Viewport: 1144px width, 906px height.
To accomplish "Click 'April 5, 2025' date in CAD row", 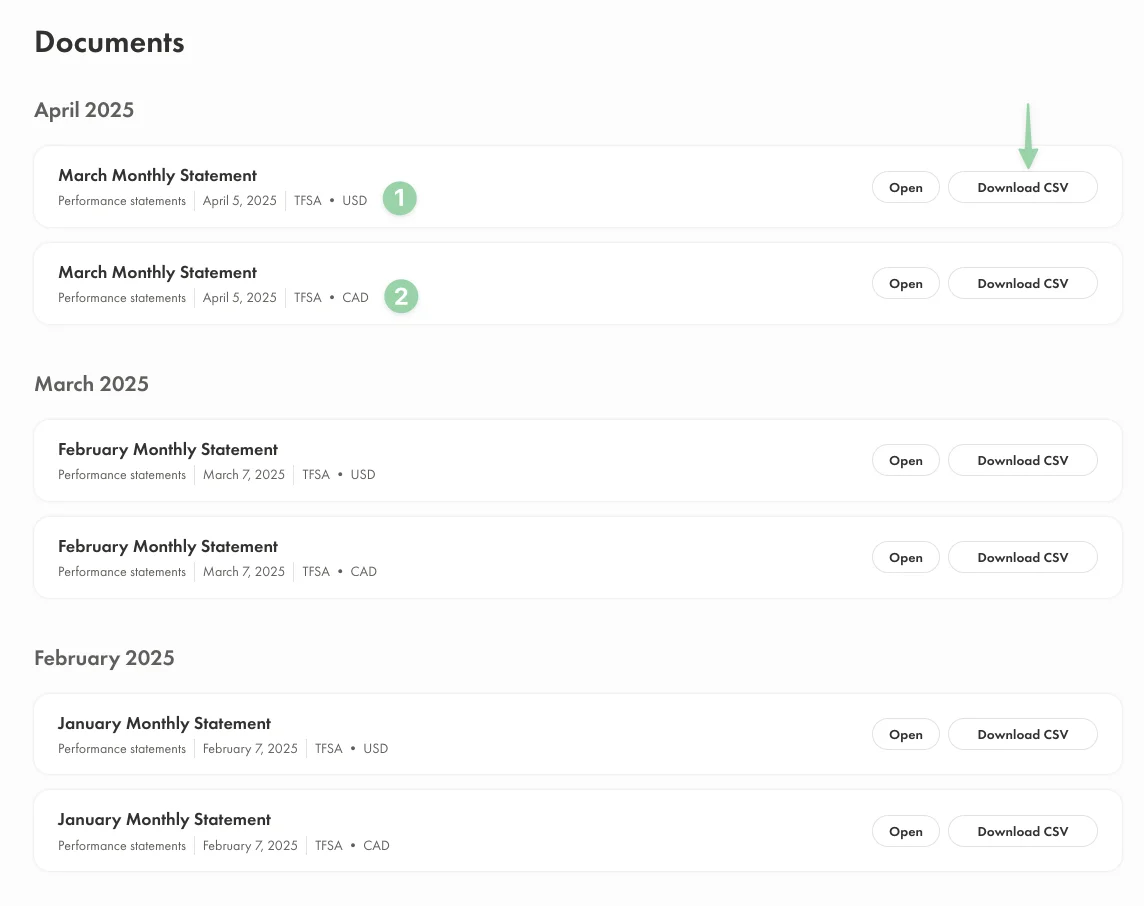I will click(x=239, y=298).
